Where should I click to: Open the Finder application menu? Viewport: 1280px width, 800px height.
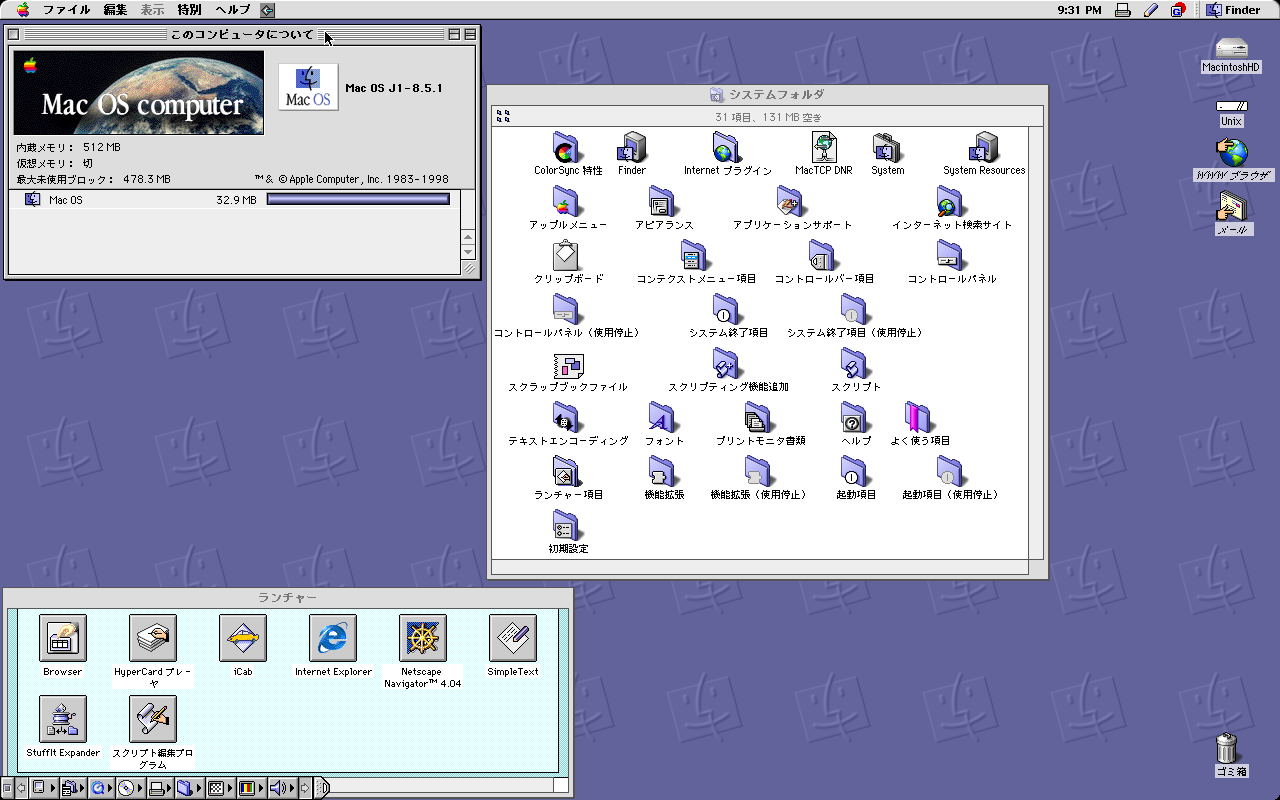click(x=1233, y=10)
